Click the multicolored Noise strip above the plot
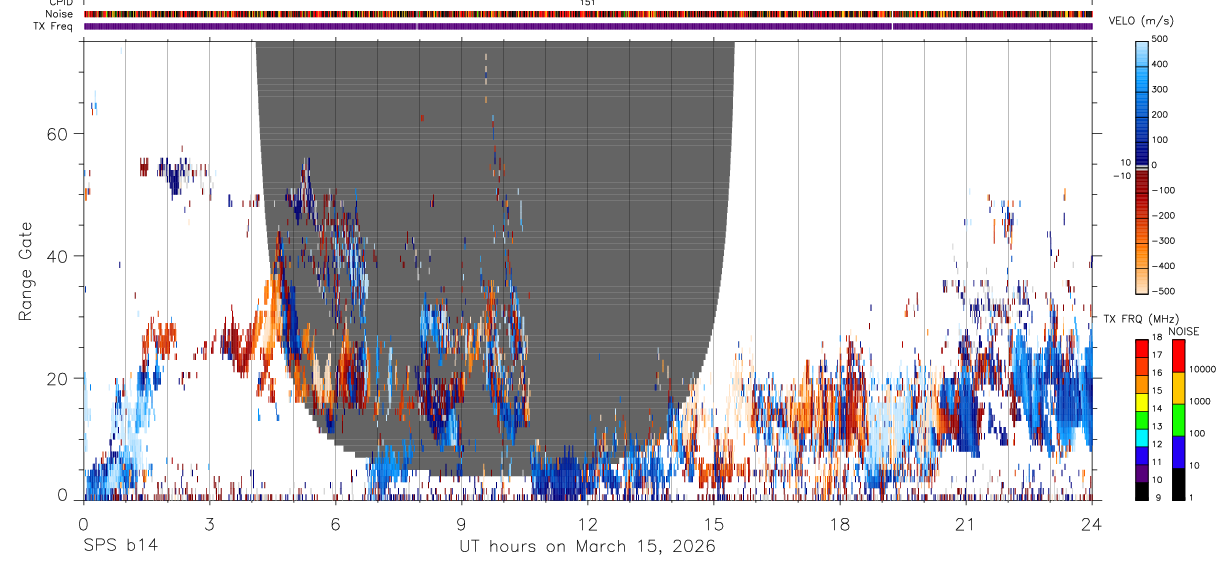The width and height of the screenshot is (1228, 567). pos(588,14)
